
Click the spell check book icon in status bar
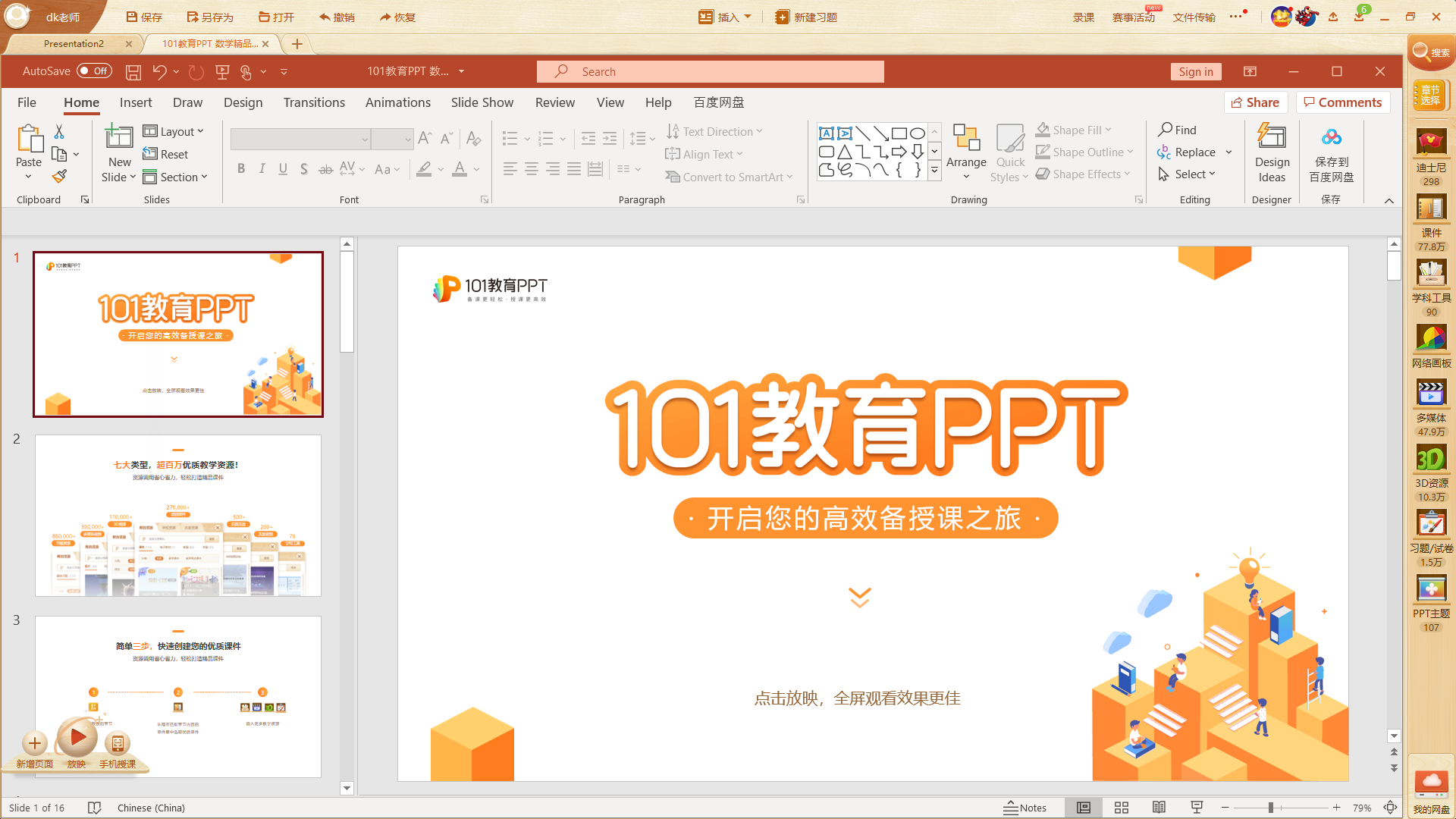tap(94, 808)
